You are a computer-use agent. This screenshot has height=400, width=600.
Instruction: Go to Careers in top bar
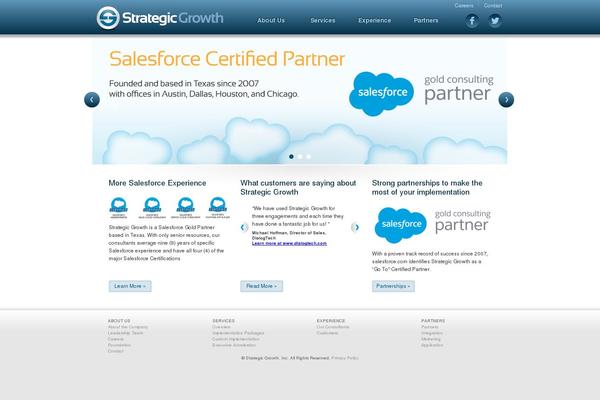tap(464, 6)
